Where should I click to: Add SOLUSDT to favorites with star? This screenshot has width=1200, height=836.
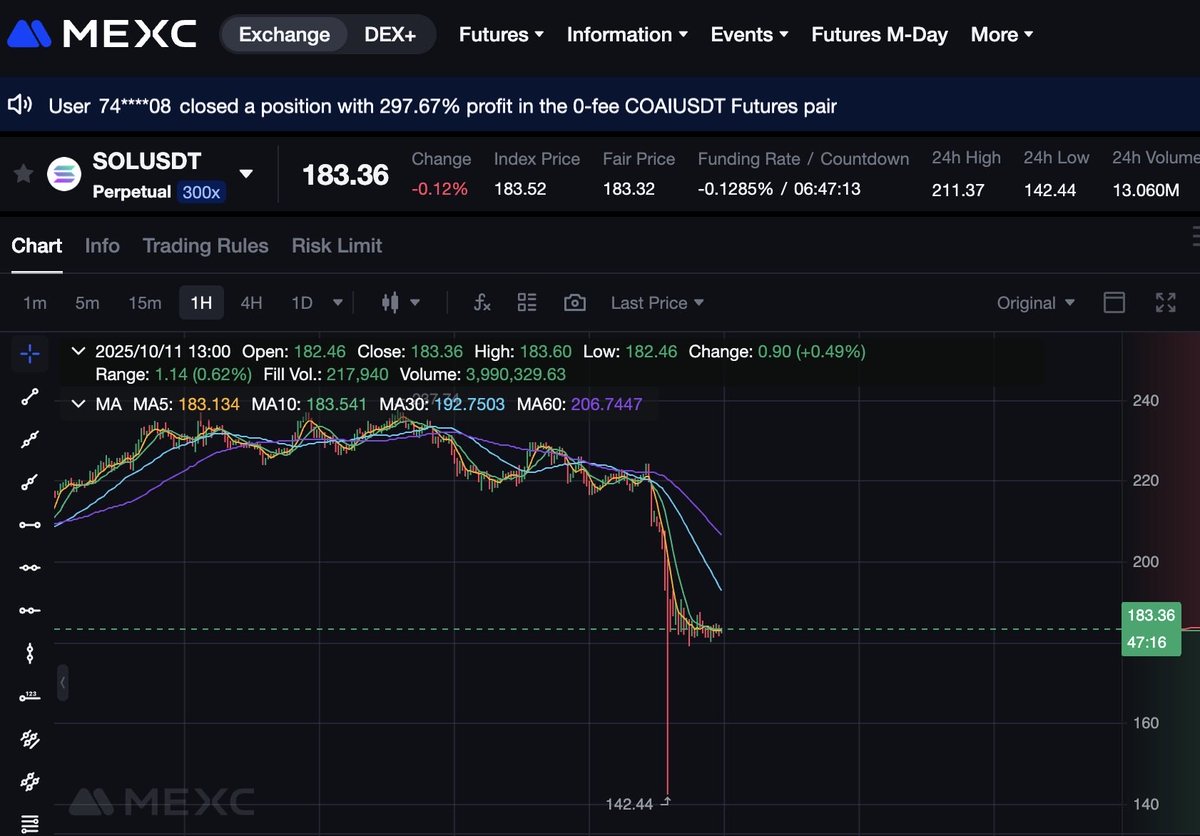point(22,174)
